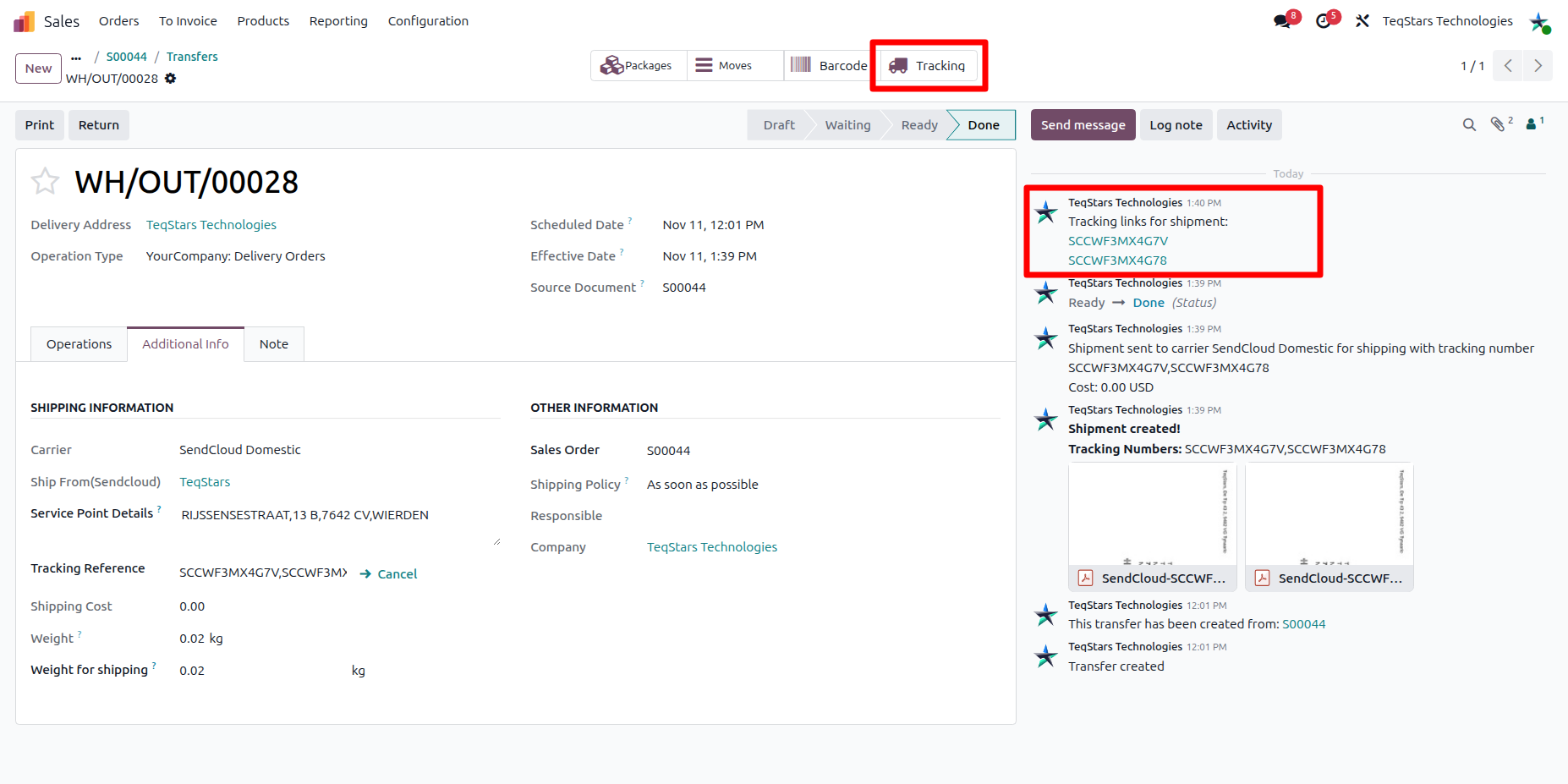Open the Sales app home icon
The width and height of the screenshot is (1568, 784).
25,21
